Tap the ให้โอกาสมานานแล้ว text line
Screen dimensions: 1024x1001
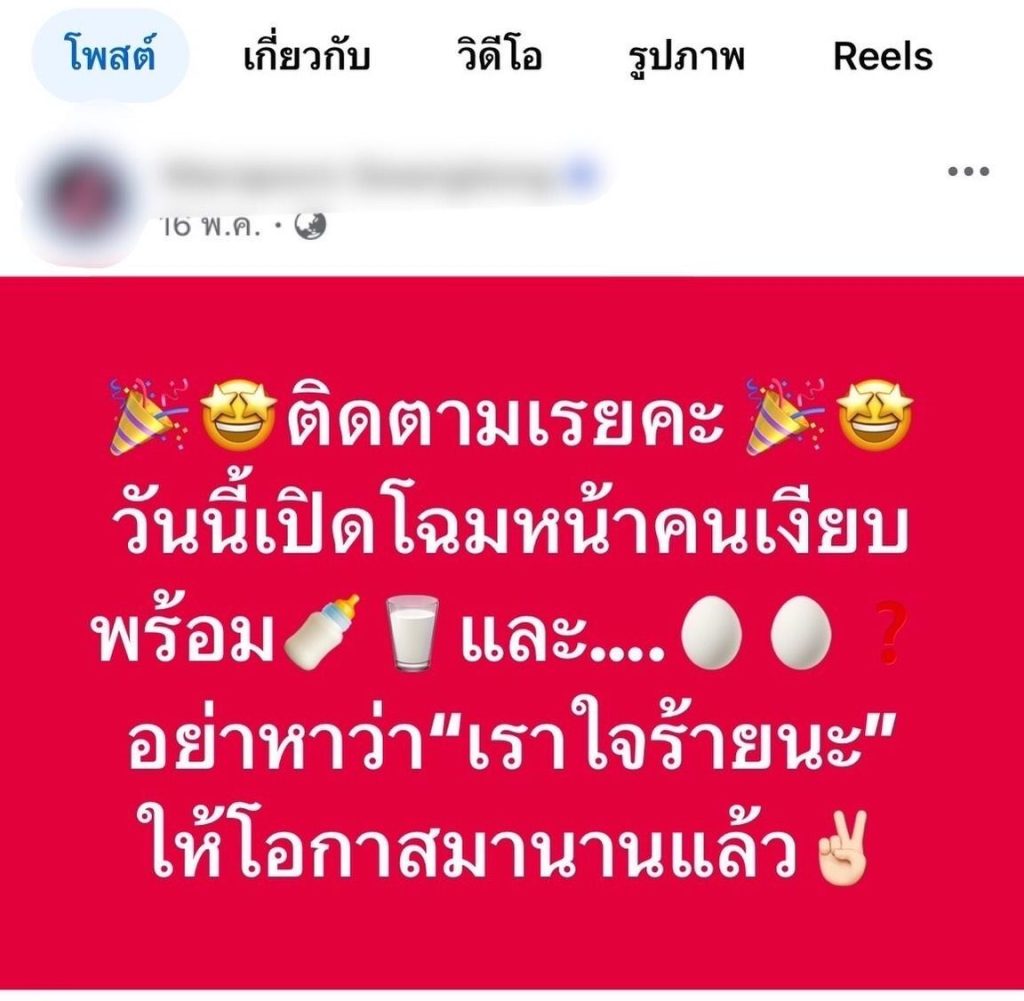[475, 847]
